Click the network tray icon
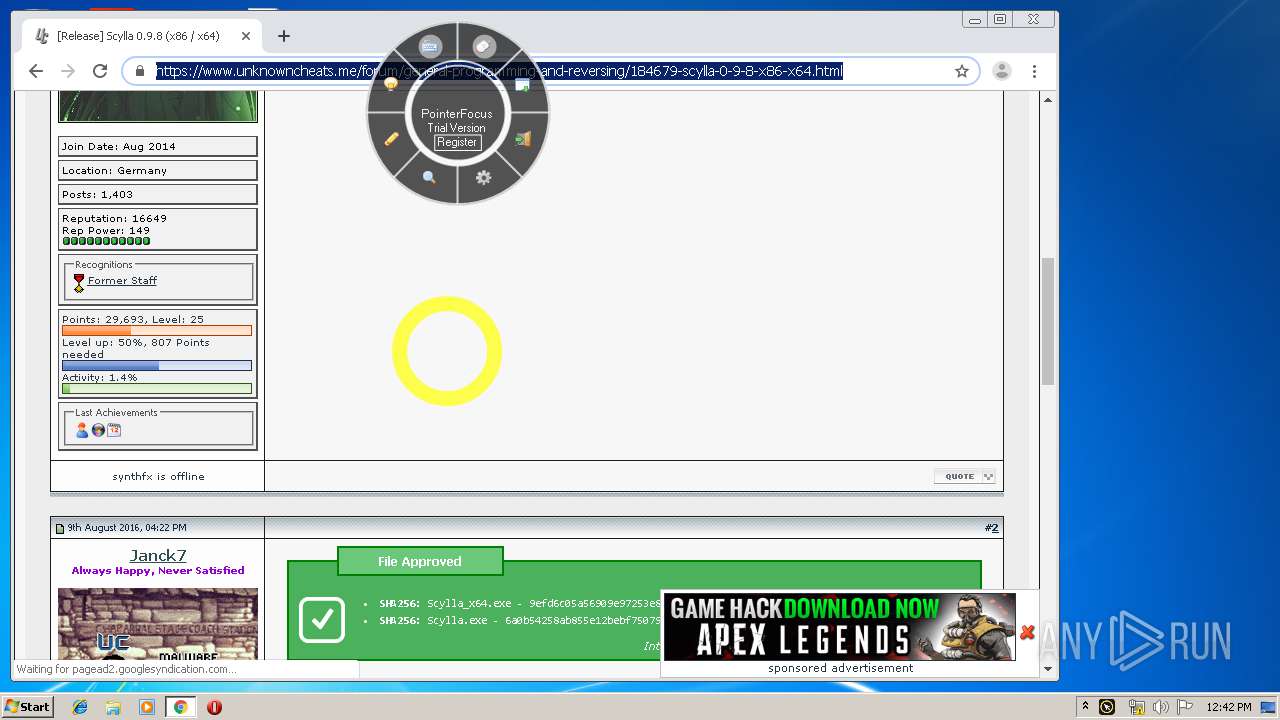The width and height of the screenshot is (1280, 720). pos(1136,707)
